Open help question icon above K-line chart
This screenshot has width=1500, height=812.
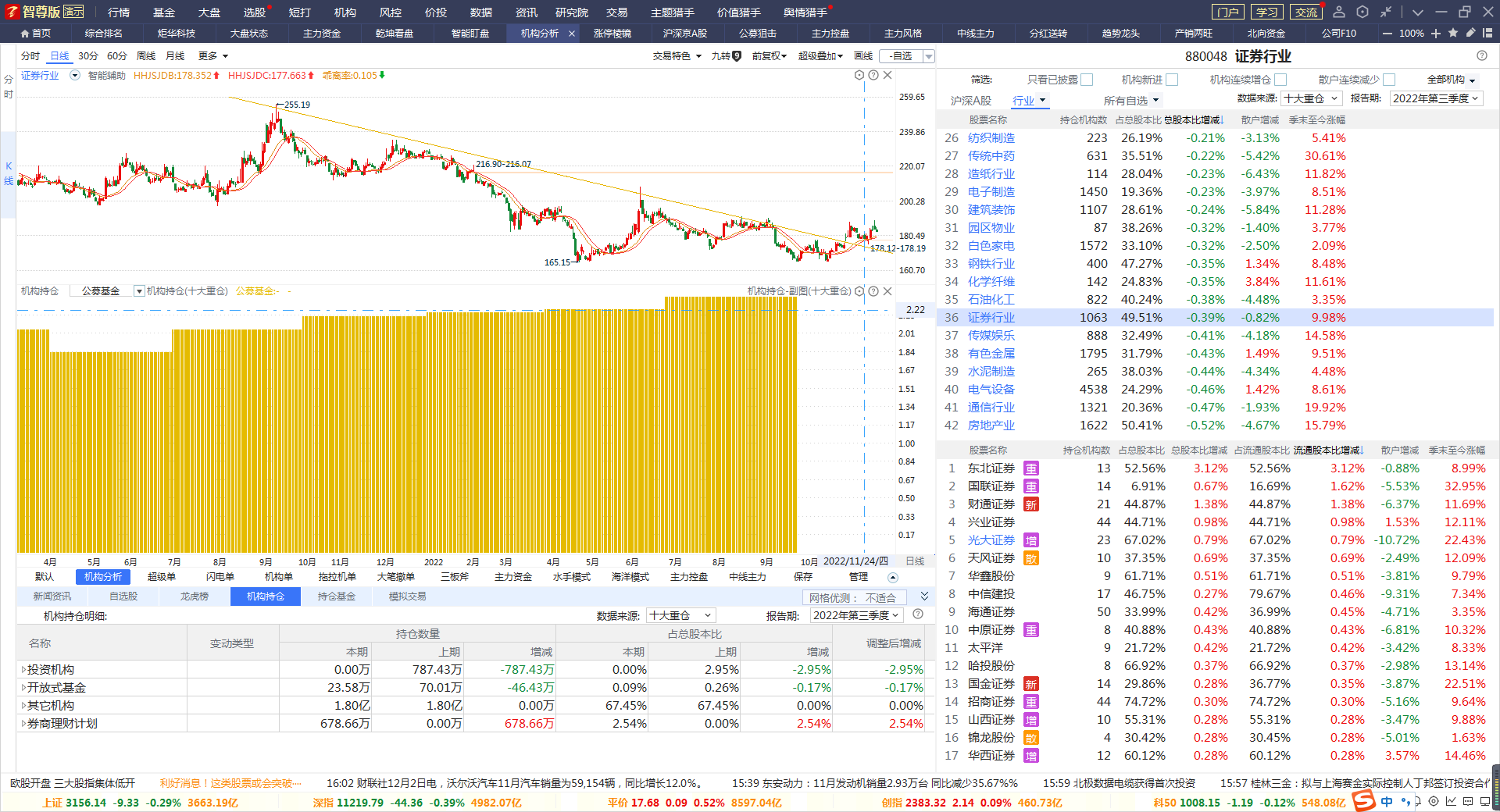coord(873,75)
